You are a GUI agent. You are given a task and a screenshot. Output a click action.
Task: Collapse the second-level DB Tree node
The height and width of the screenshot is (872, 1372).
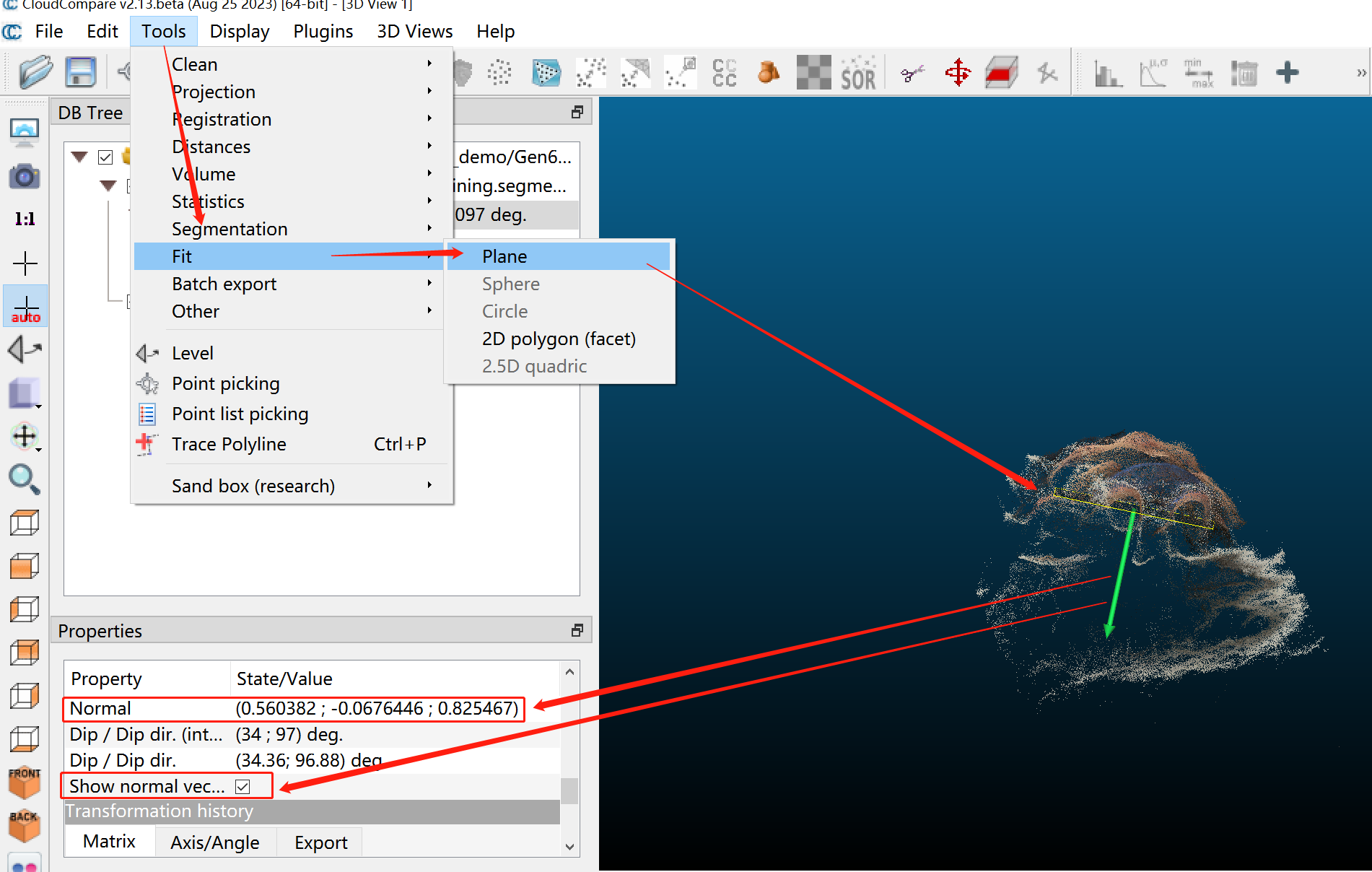coord(108,186)
